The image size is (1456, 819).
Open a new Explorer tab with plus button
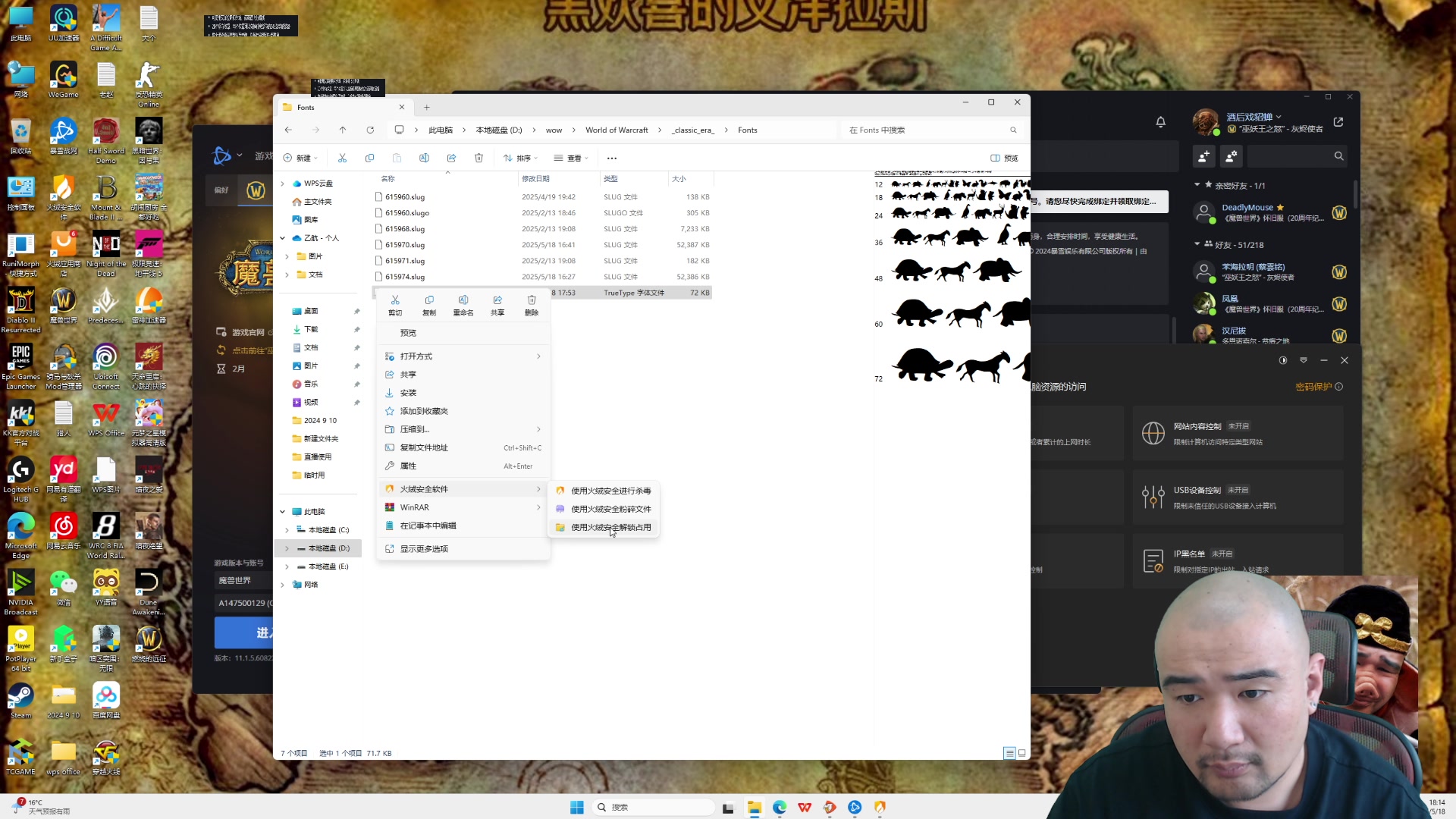[x=427, y=107]
